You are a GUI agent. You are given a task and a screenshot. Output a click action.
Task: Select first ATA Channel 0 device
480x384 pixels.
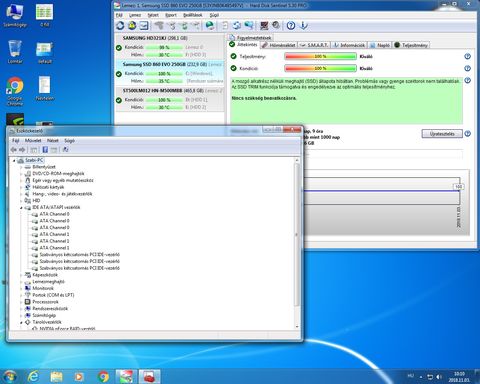pyautogui.click(x=51, y=214)
